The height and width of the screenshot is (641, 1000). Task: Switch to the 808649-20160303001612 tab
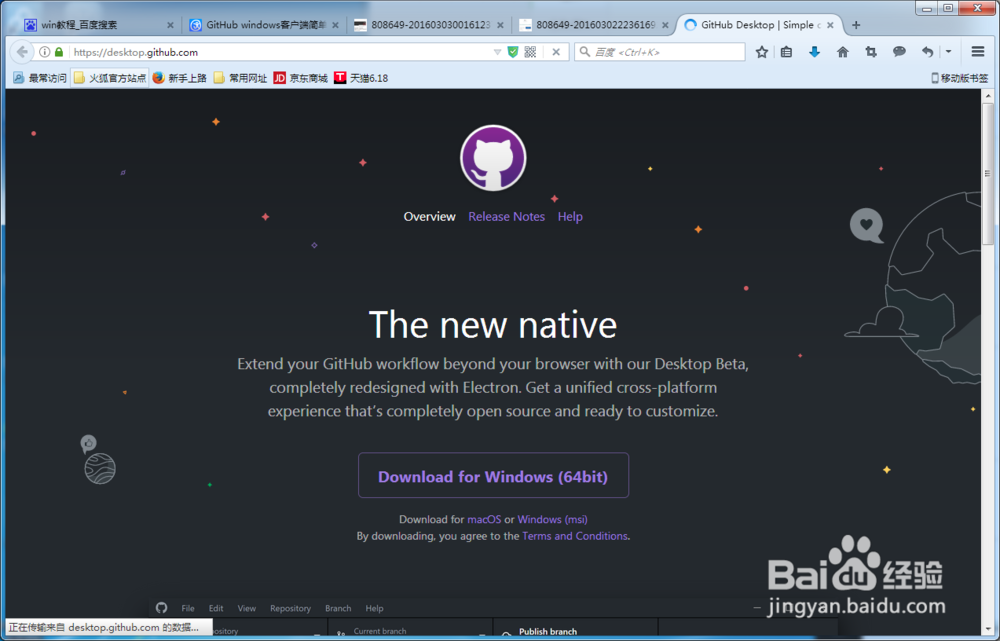point(429,25)
